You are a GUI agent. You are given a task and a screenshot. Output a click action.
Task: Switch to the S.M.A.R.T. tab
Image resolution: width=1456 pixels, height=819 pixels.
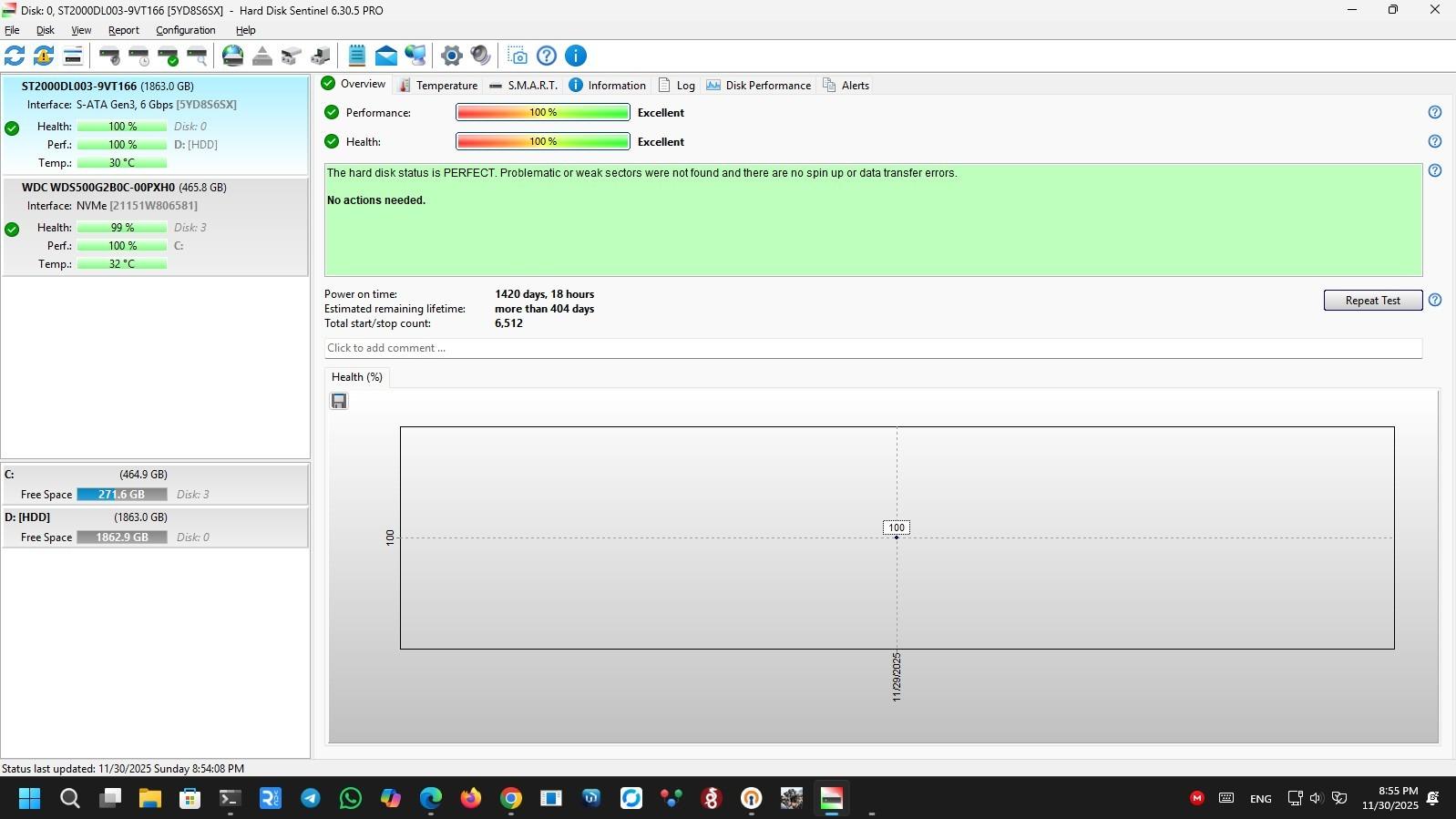click(523, 86)
